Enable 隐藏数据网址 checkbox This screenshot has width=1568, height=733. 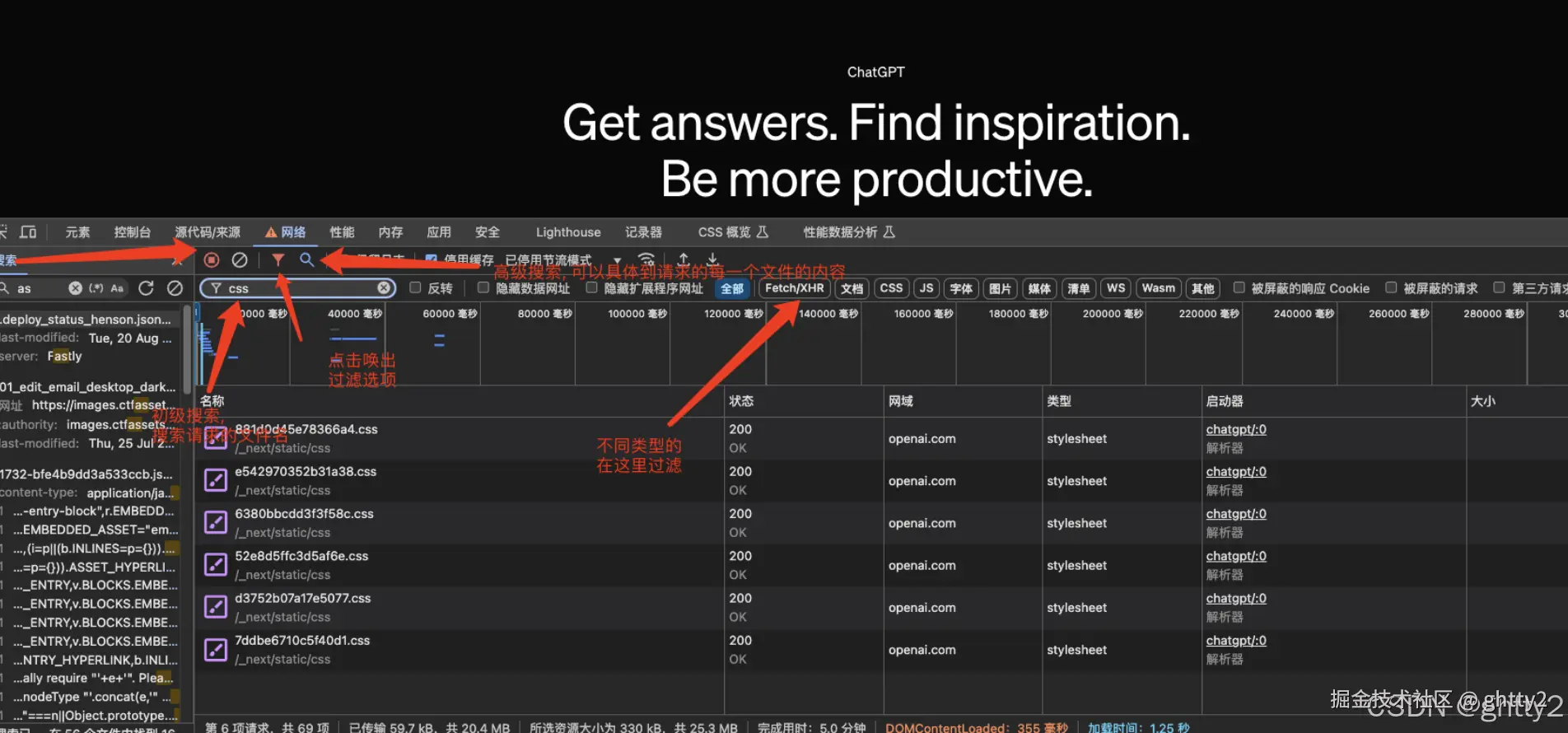[483, 287]
